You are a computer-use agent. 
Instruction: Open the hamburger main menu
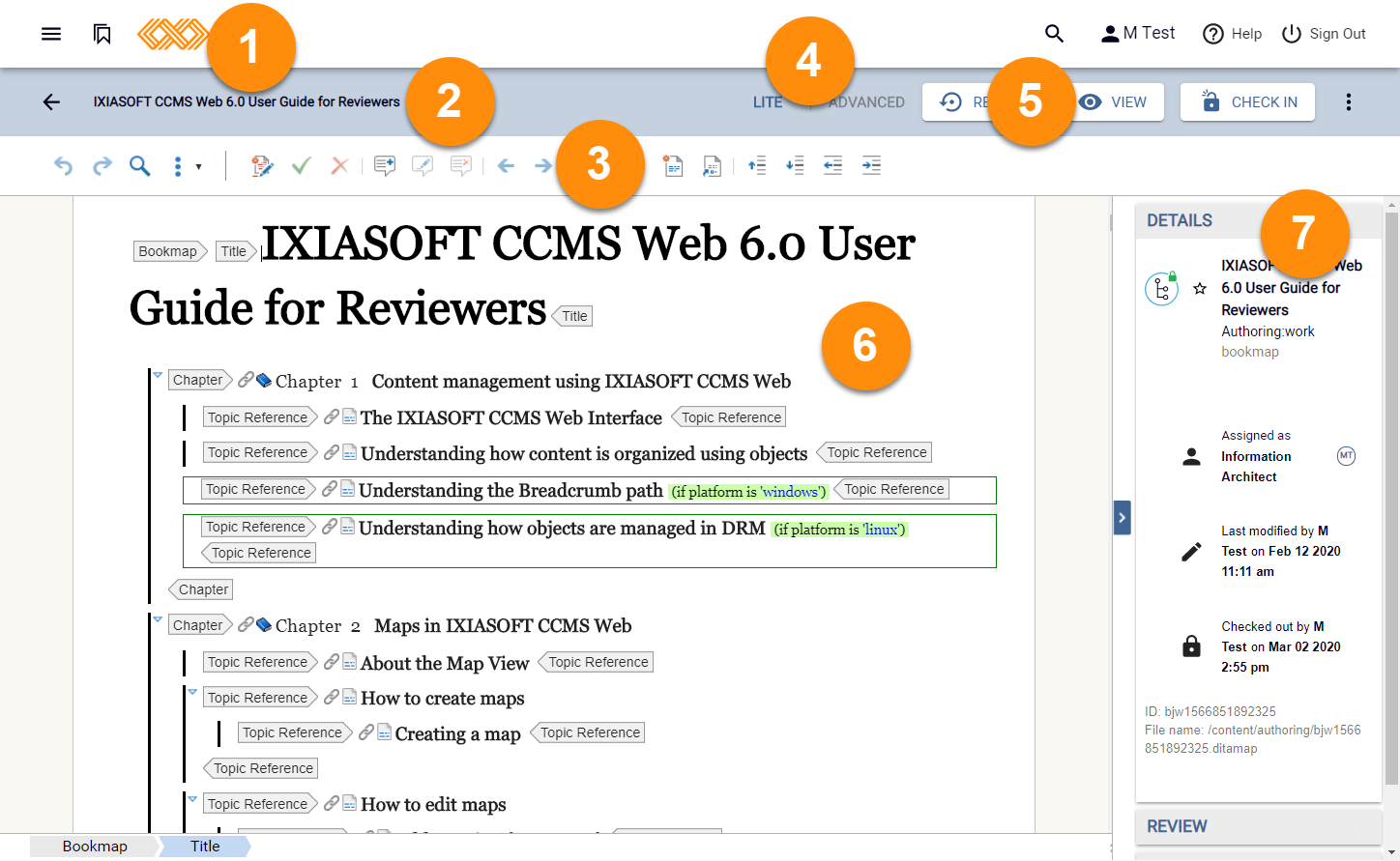point(51,34)
